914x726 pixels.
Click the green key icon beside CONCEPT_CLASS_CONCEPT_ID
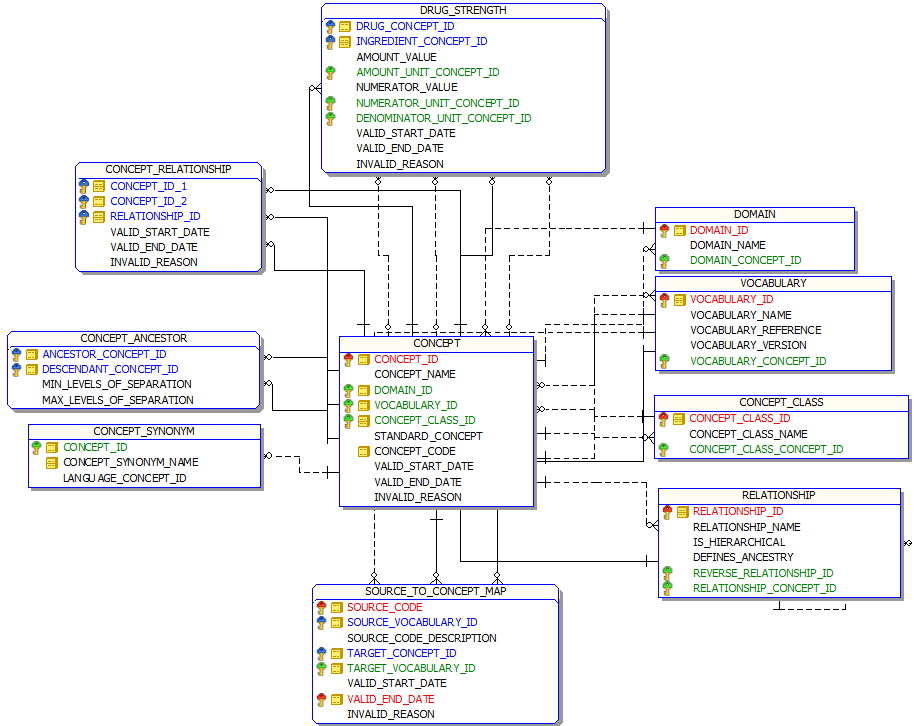[x=664, y=449]
